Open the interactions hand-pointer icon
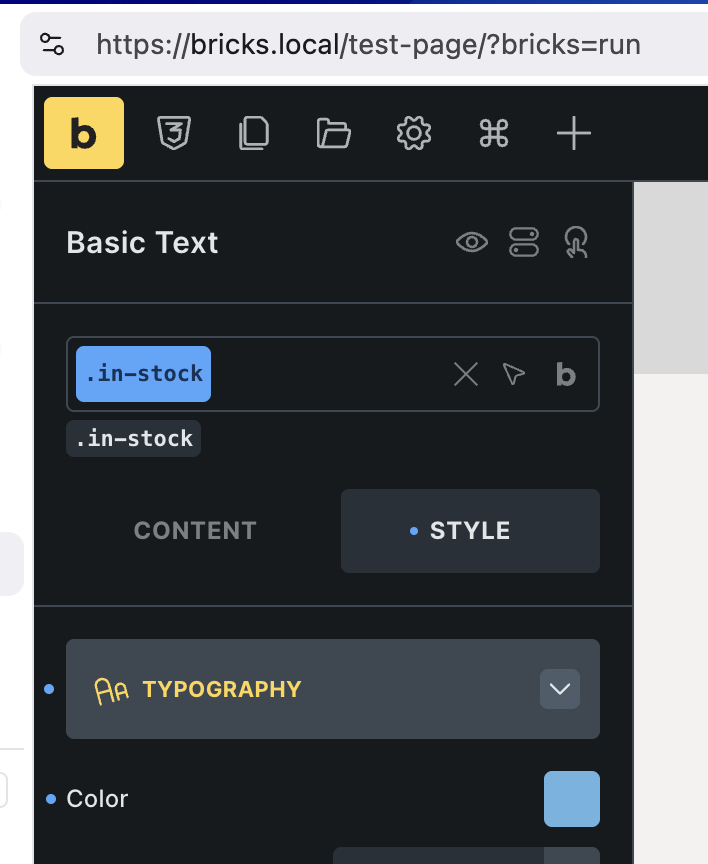The width and height of the screenshot is (708, 864). (x=576, y=242)
